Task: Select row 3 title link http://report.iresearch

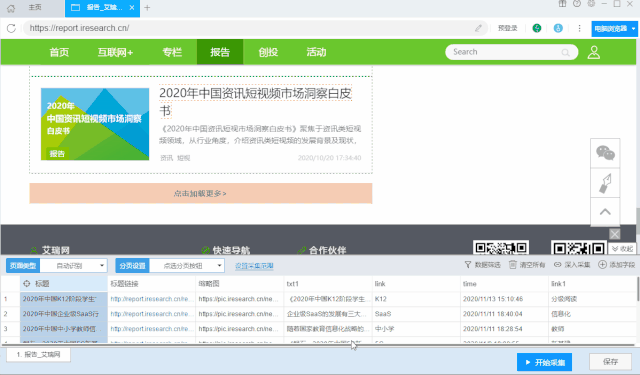Action: pos(152,328)
